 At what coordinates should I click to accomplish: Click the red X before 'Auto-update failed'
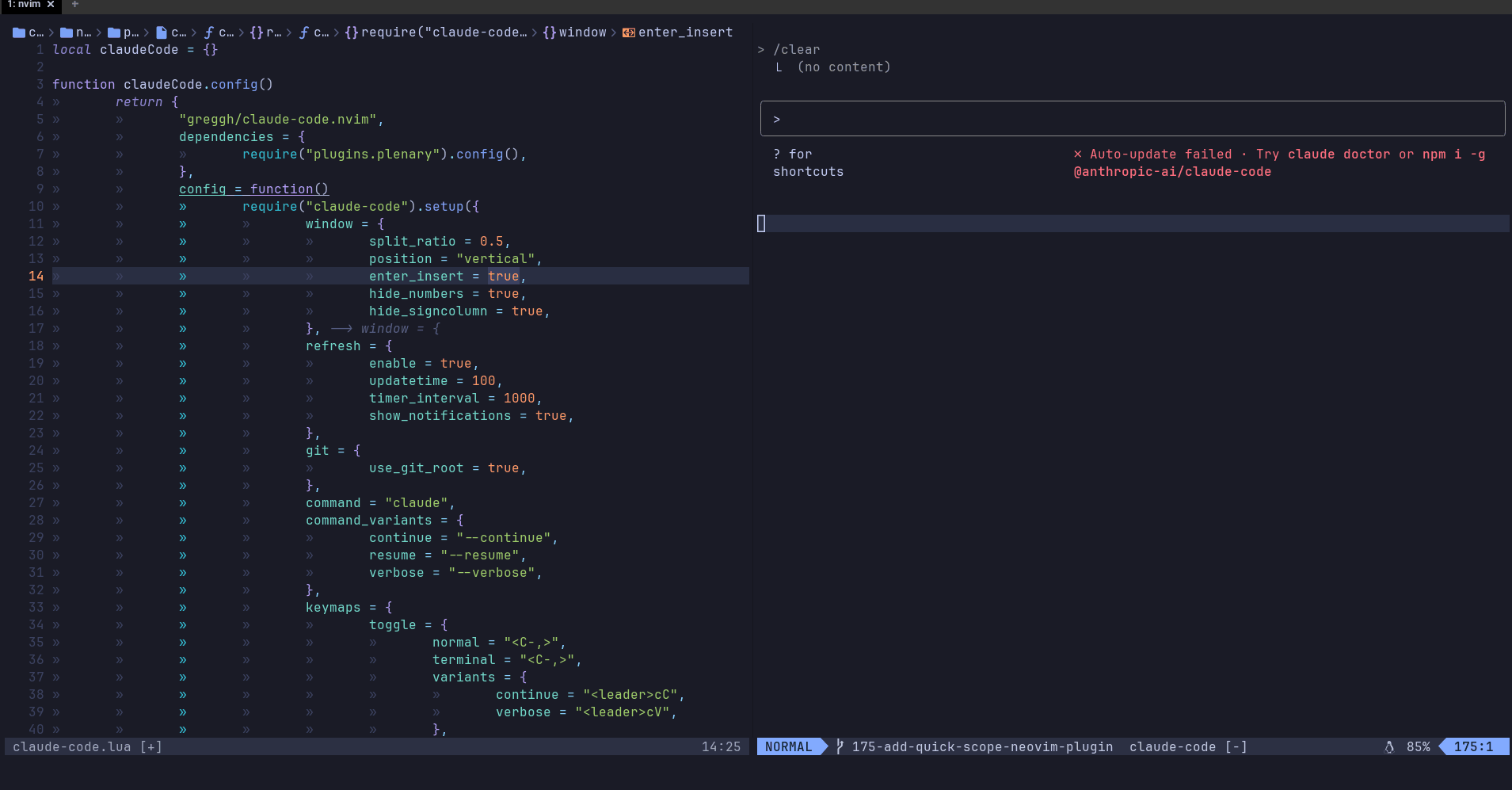click(1078, 155)
